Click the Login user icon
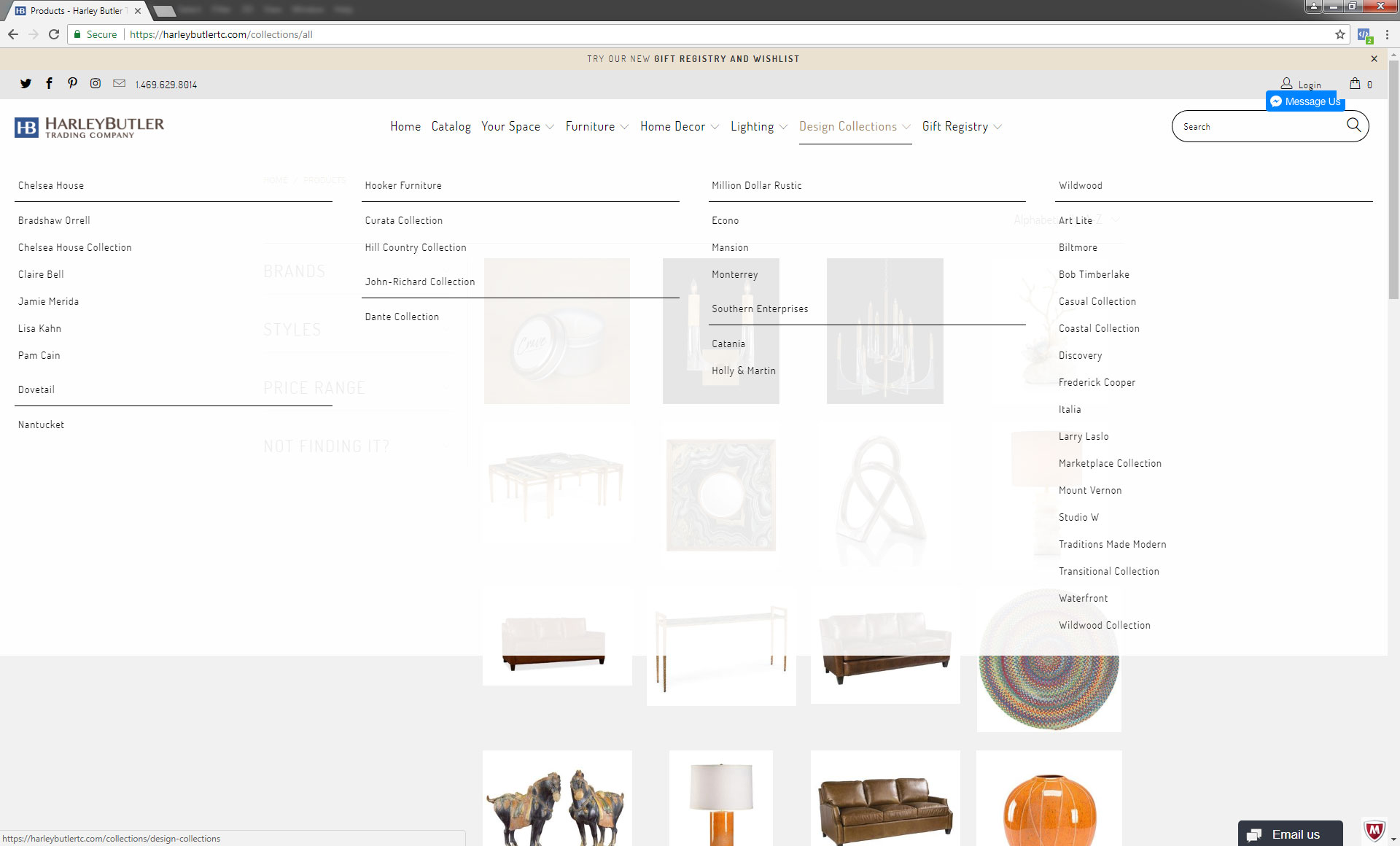1400x846 pixels. pos(1286,84)
